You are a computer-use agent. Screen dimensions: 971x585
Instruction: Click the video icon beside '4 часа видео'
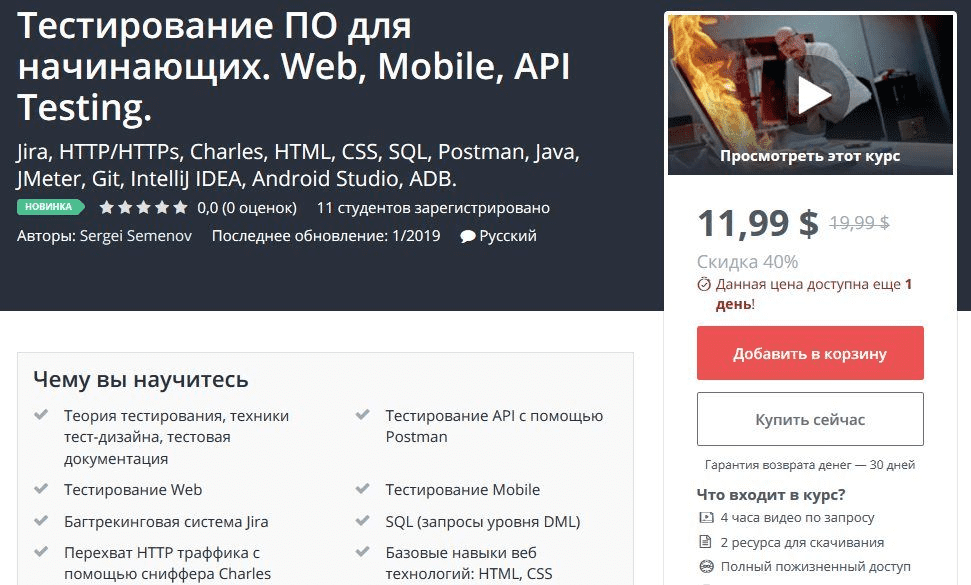[x=704, y=518]
